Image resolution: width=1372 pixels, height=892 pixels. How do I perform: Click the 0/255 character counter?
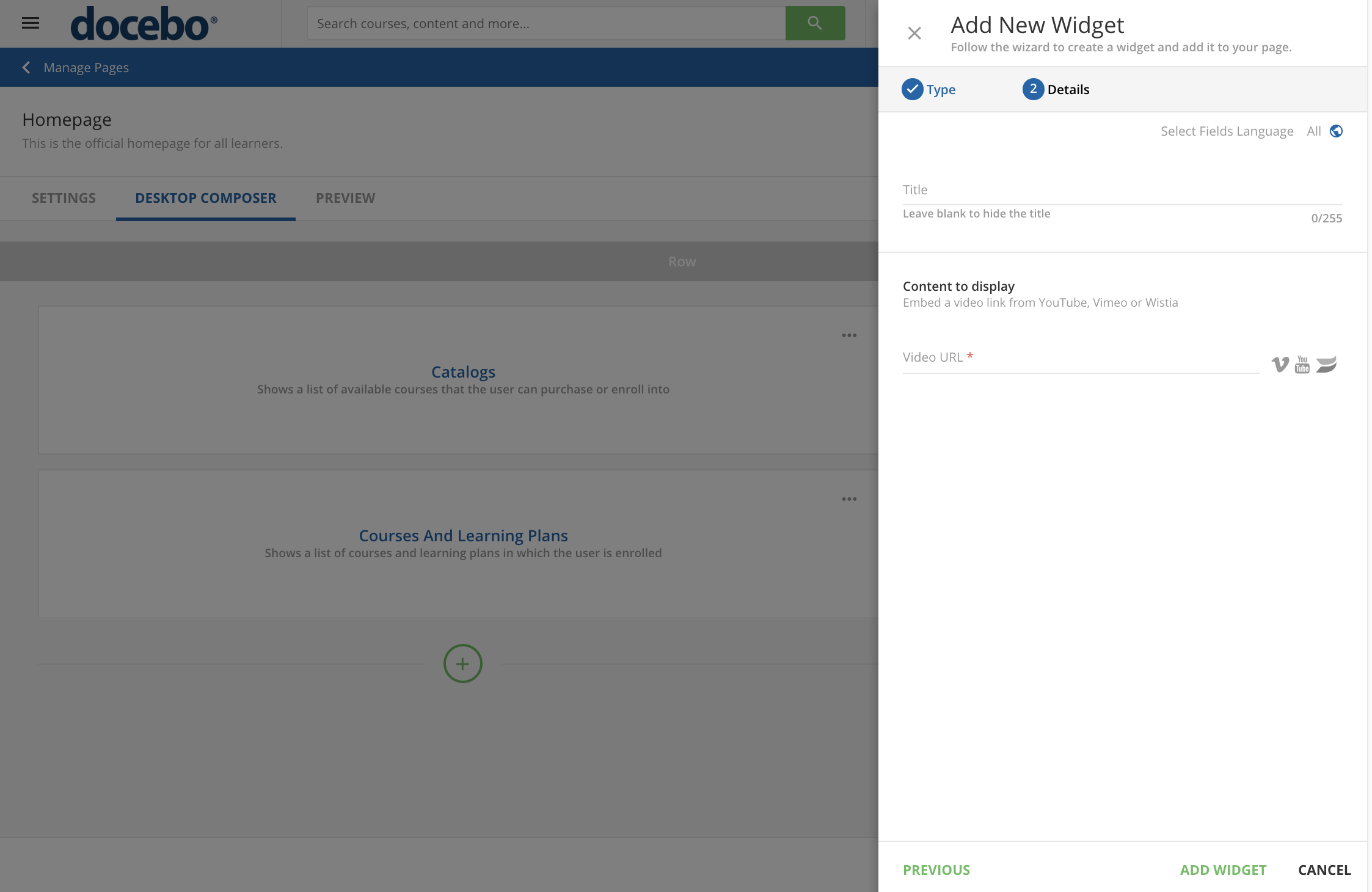pyautogui.click(x=1326, y=218)
